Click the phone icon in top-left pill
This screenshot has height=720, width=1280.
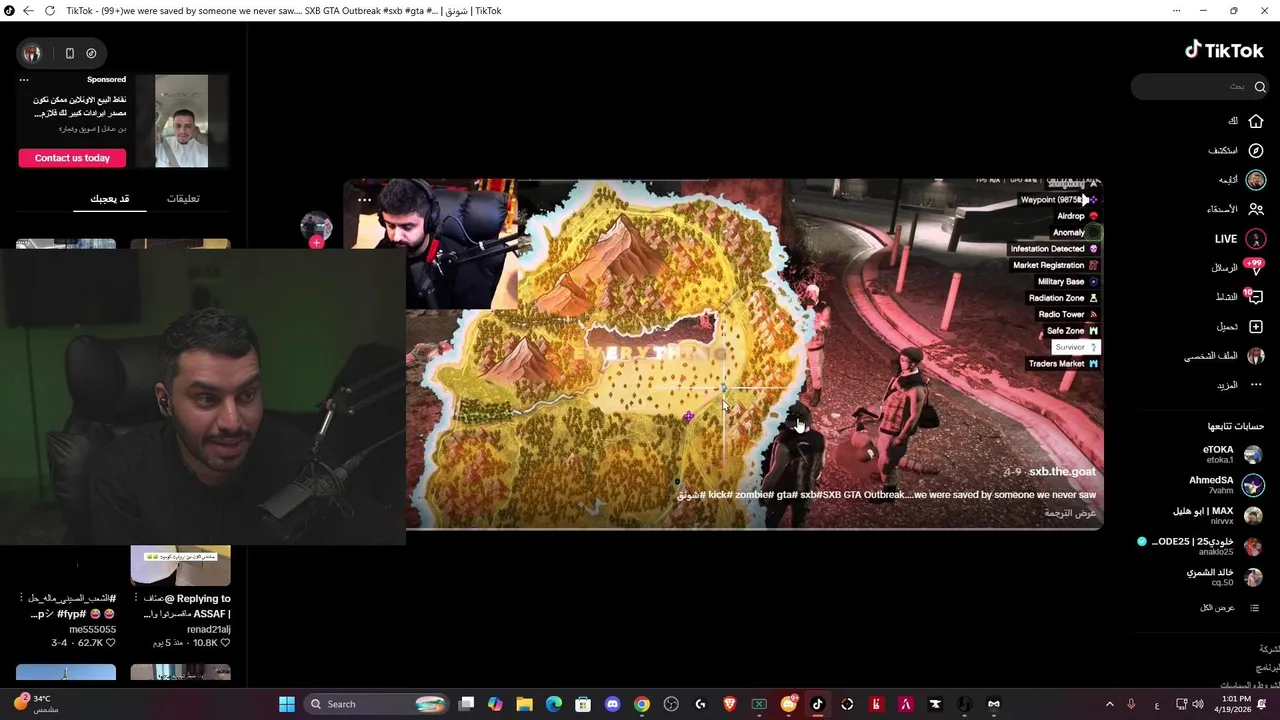(x=69, y=53)
